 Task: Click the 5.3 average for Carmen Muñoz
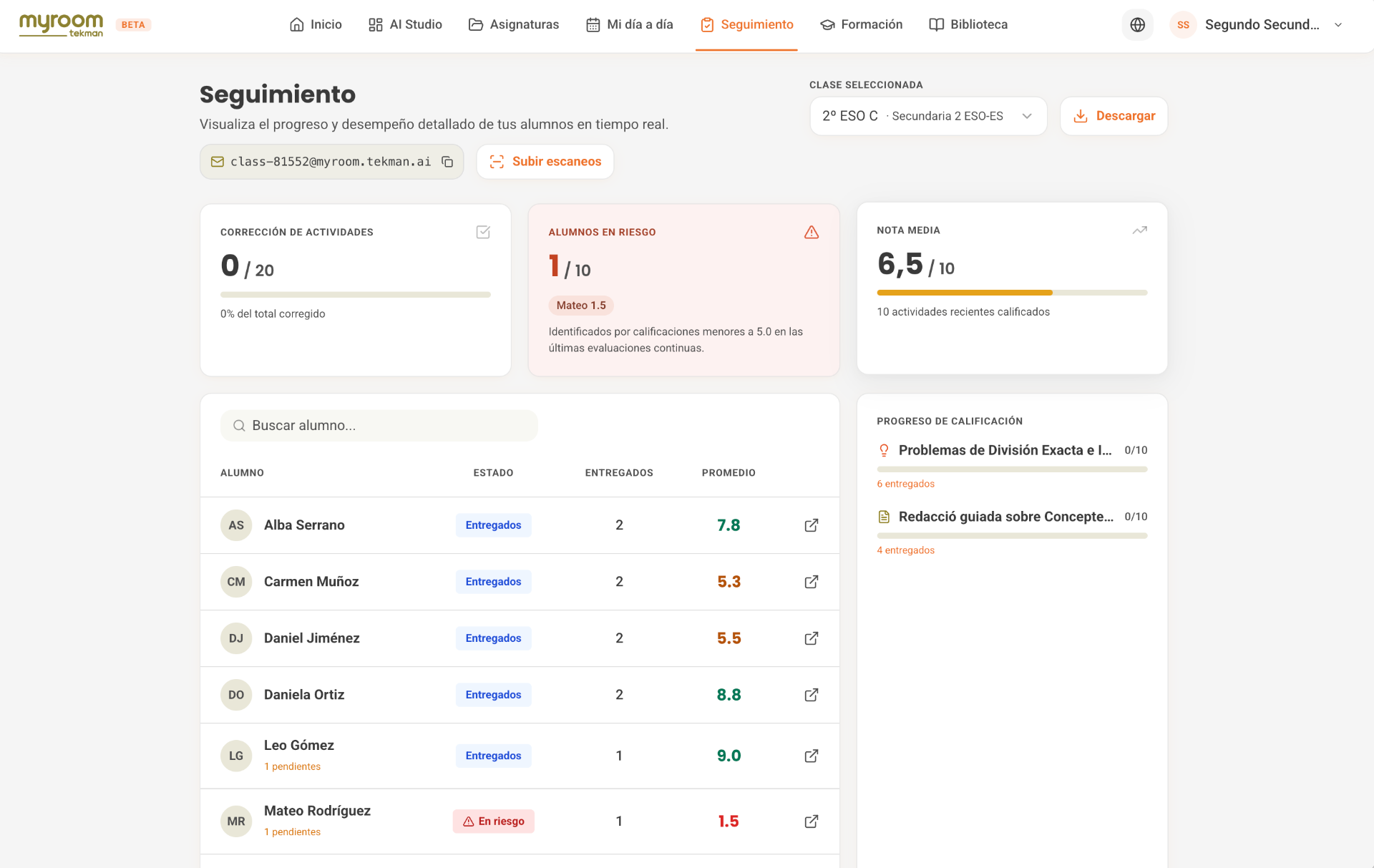(729, 582)
